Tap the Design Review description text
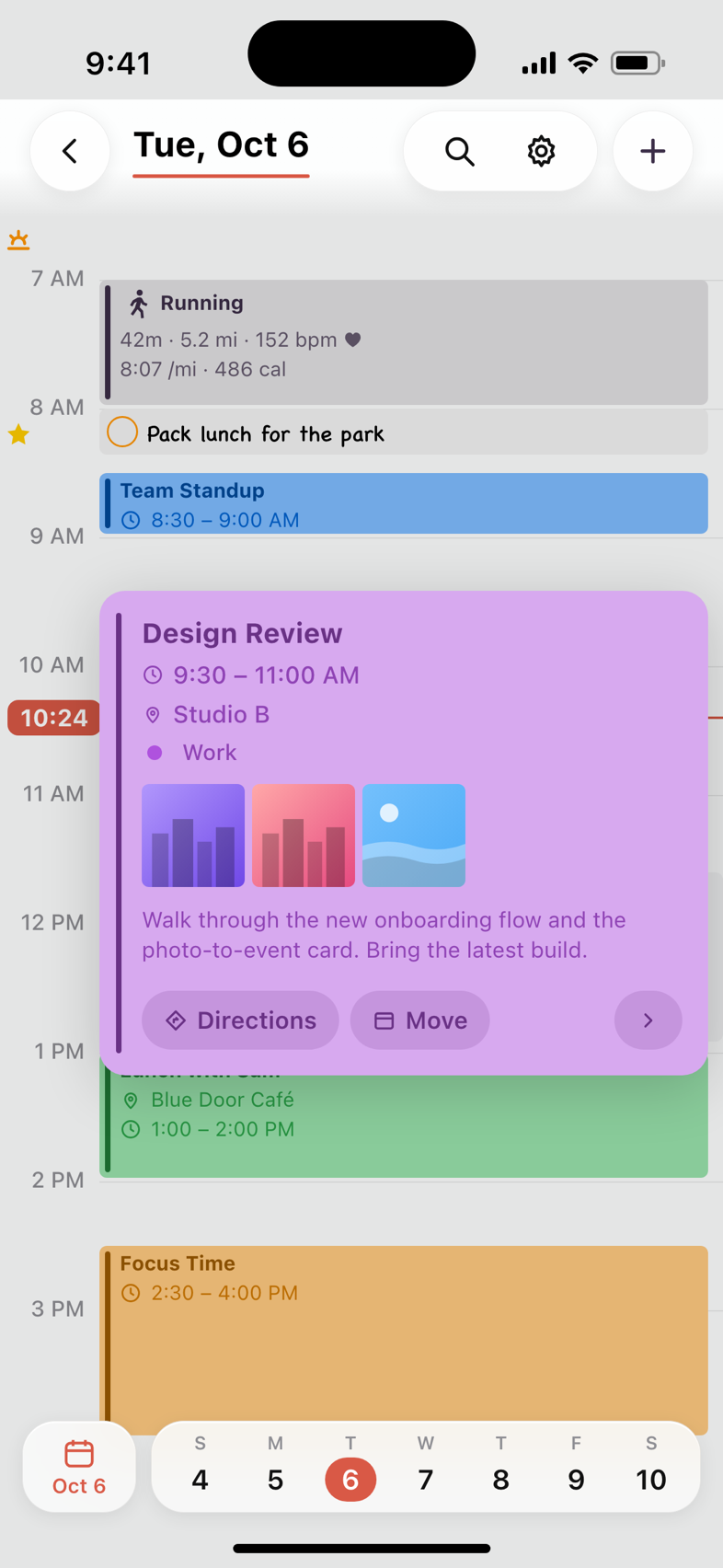 coord(384,935)
